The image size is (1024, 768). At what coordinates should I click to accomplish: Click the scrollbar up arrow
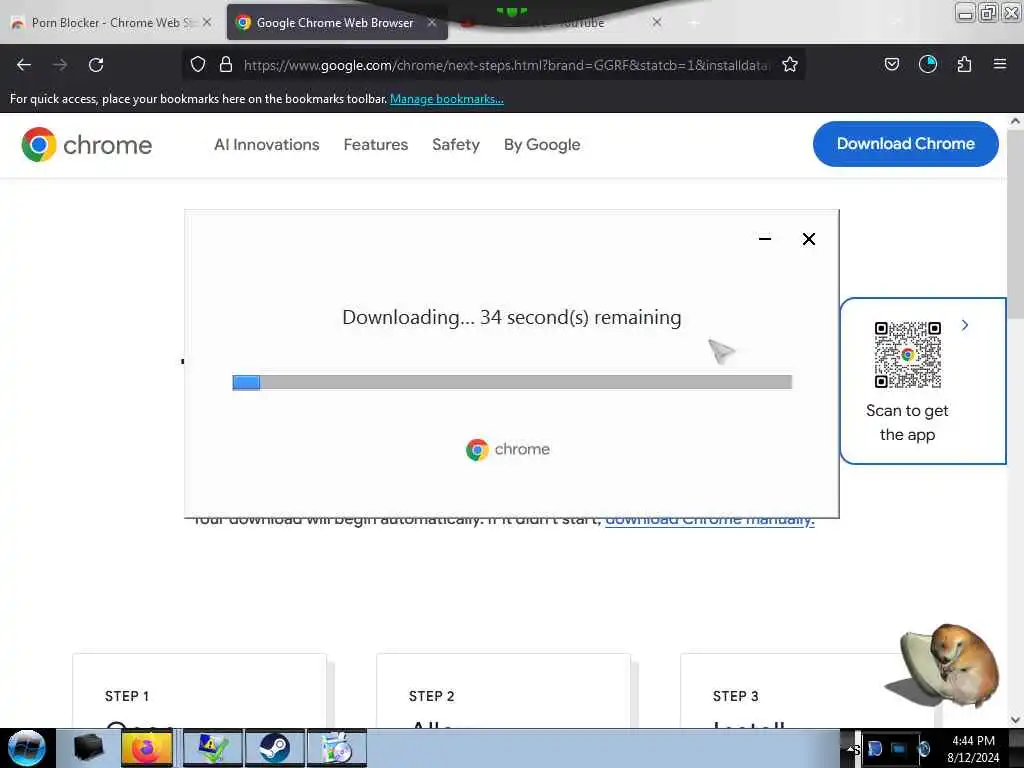[1015, 121]
